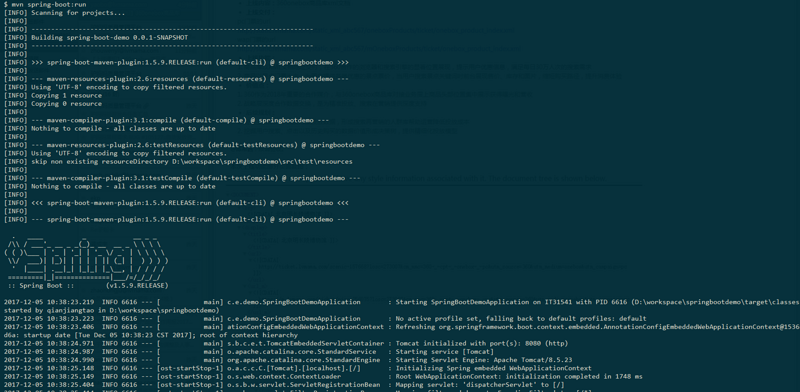
Task: Click the 'skip non existing resourceDirectory' line
Action: [178, 161]
